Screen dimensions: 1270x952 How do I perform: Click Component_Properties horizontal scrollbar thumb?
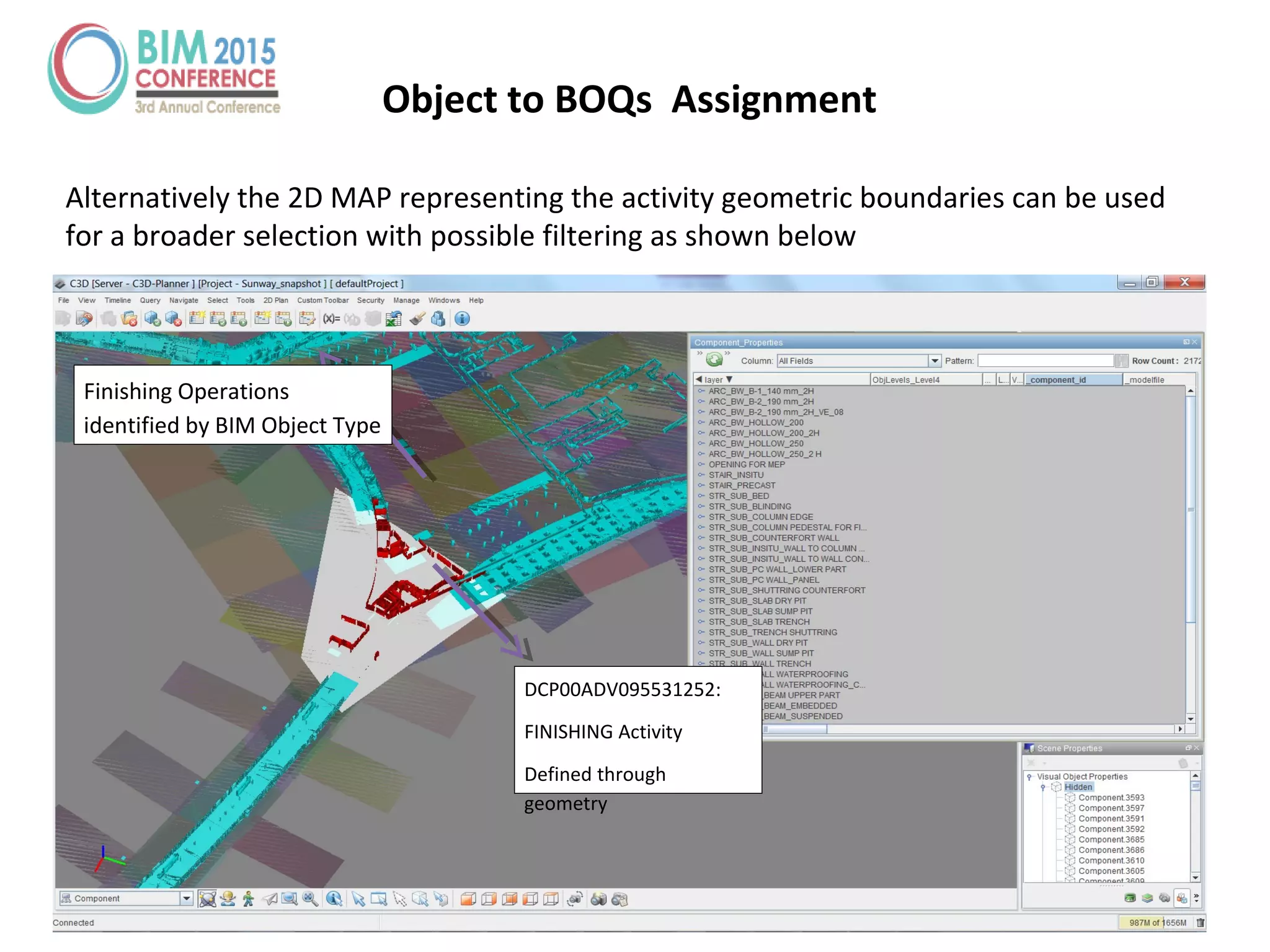(x=796, y=729)
